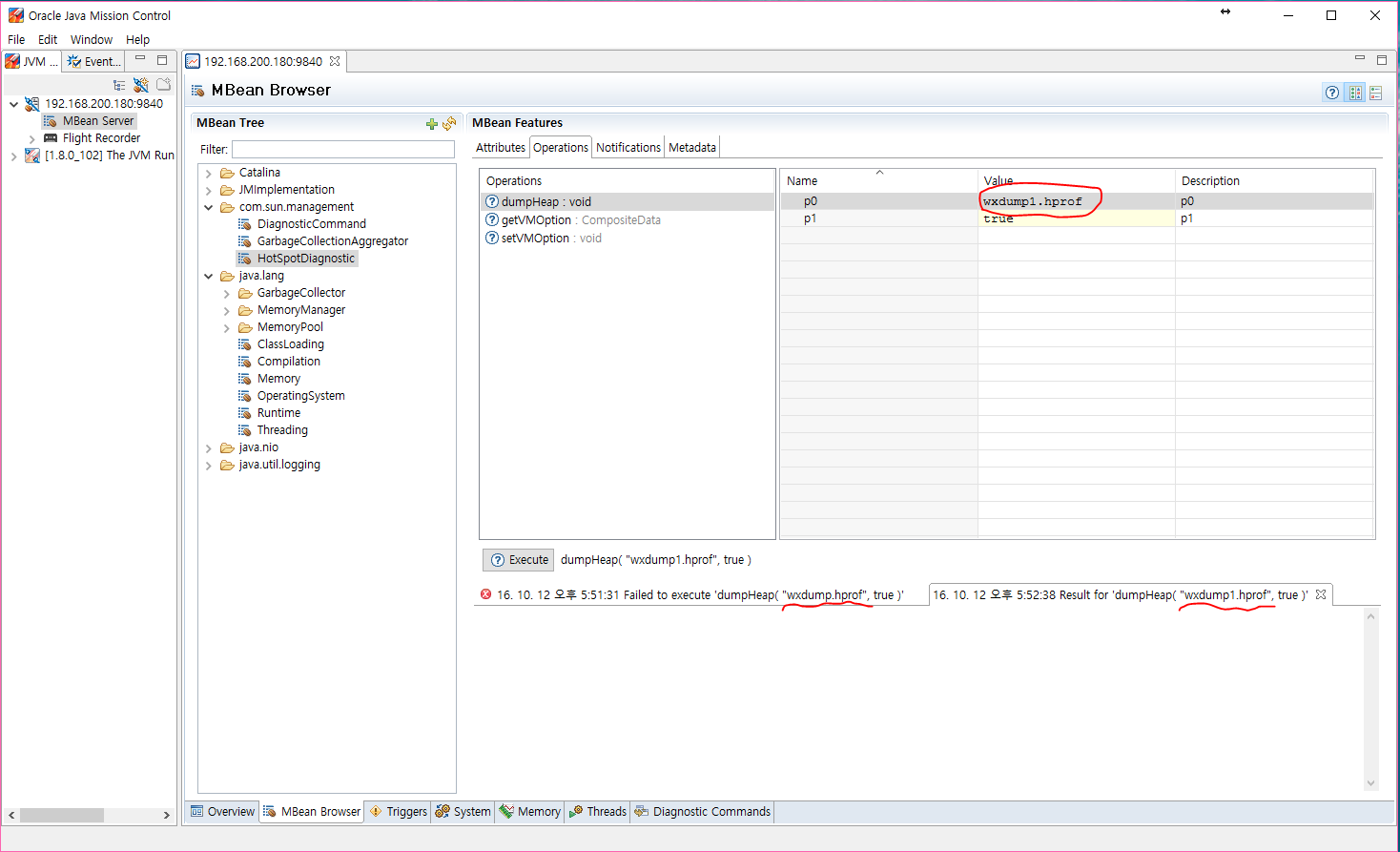Maximize the JVM Browser side panel
1400x852 pixels.
[x=162, y=59]
